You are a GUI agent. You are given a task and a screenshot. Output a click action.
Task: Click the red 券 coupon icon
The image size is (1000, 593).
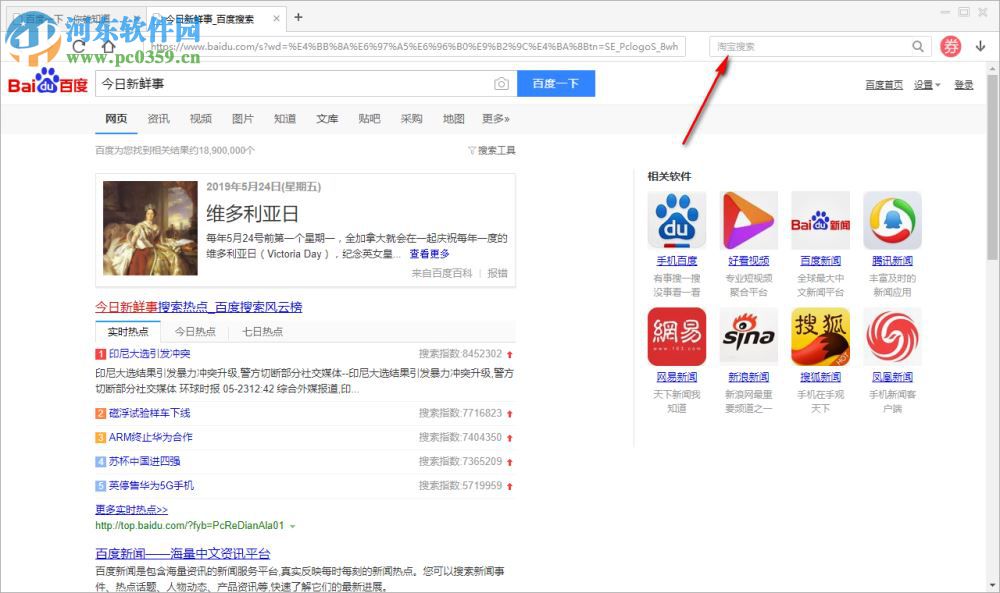[950, 46]
